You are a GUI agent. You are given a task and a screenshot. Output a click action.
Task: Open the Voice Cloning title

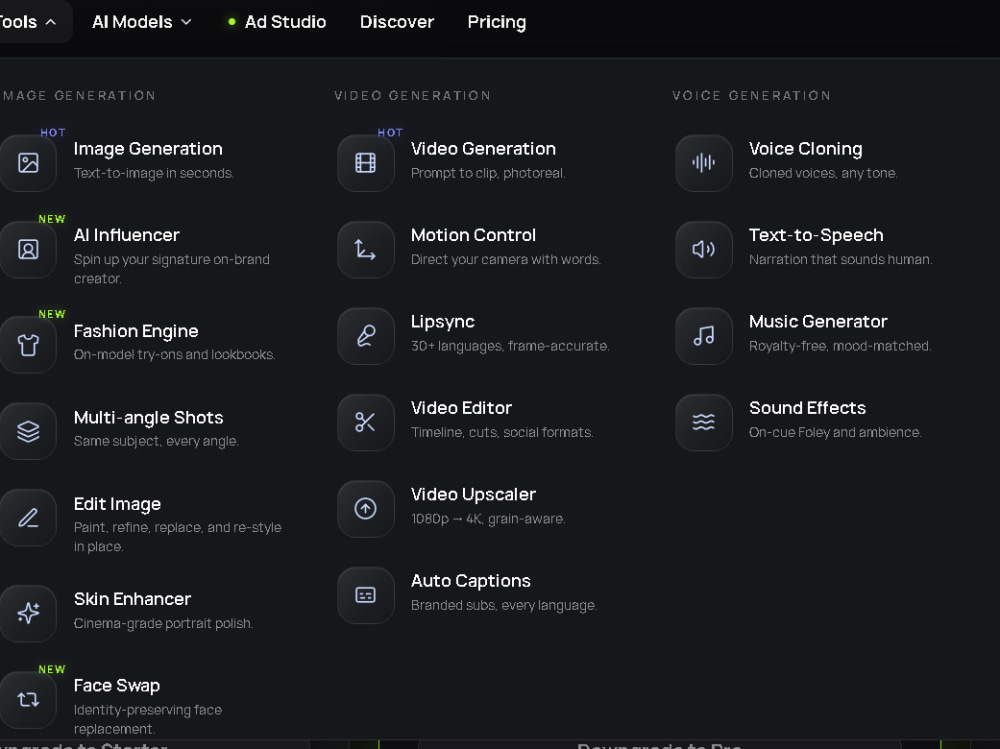(x=805, y=149)
